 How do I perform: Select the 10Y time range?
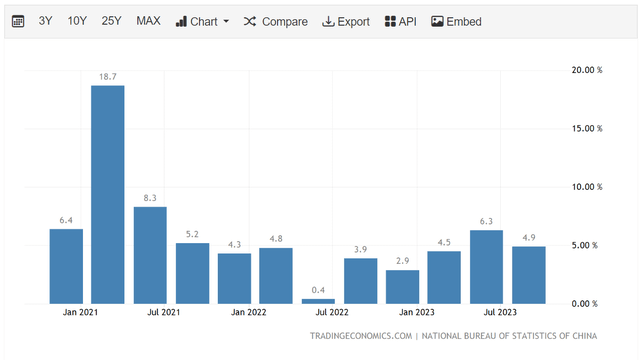click(77, 21)
